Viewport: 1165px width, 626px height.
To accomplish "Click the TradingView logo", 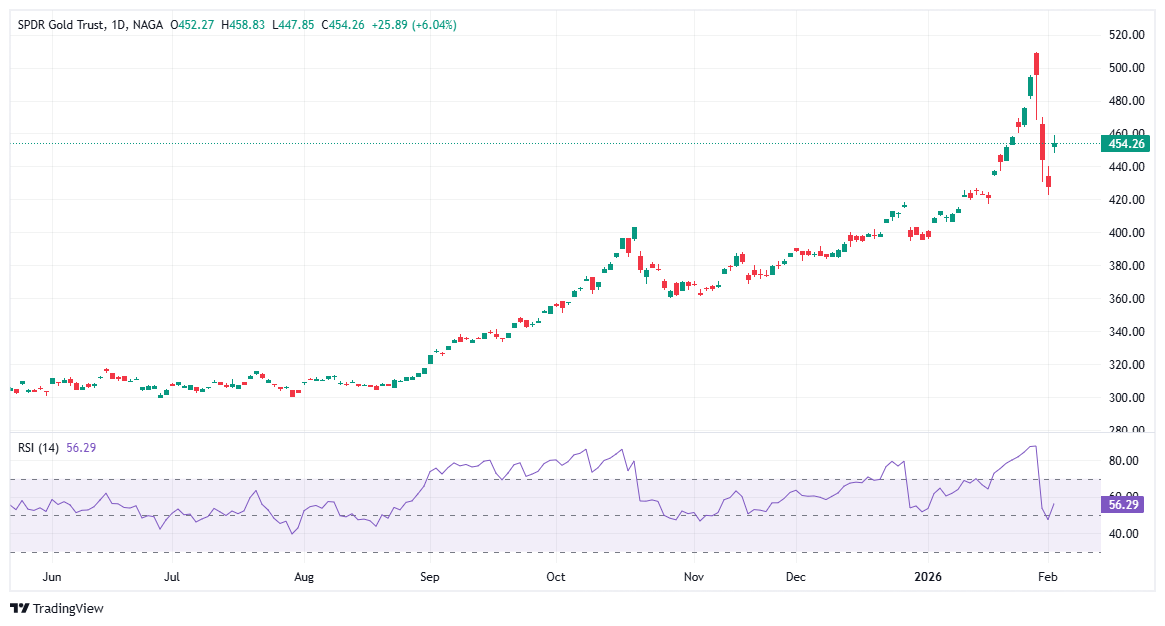I will coord(20,606).
